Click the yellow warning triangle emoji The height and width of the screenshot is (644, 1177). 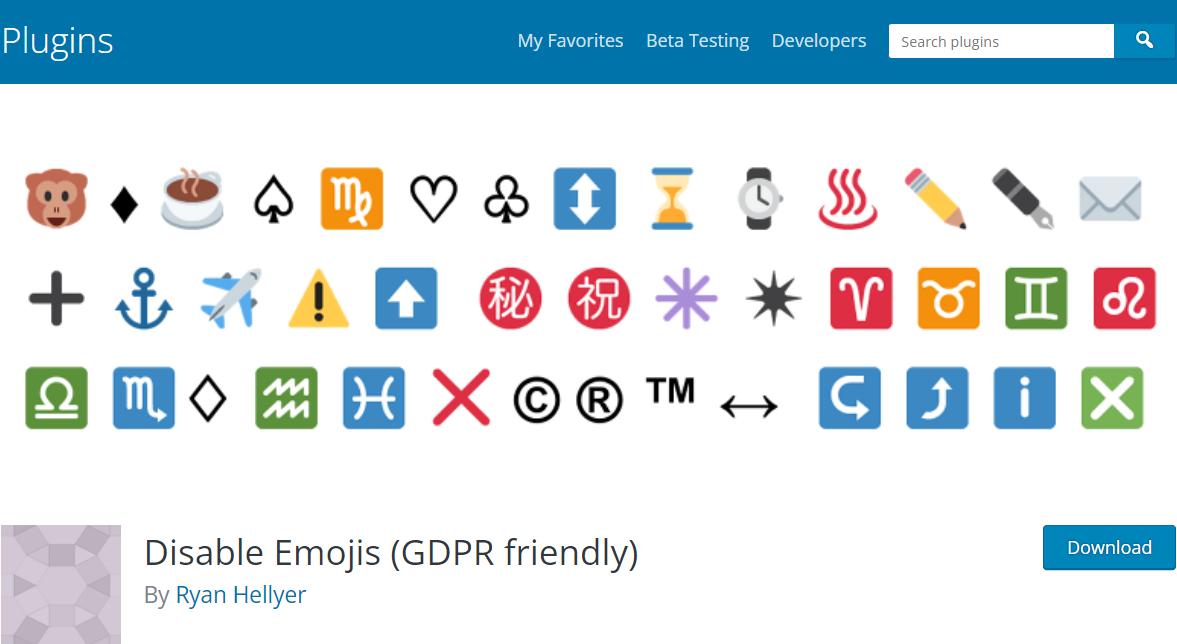tap(319, 298)
